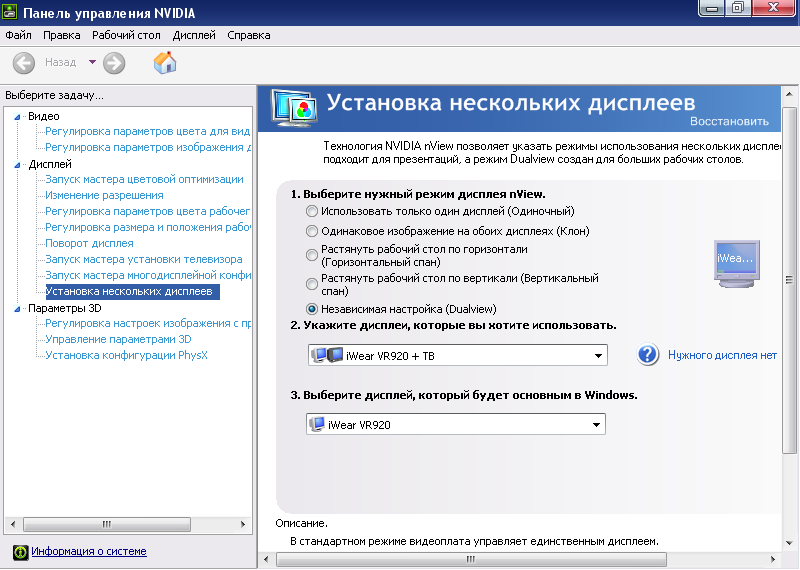Click task tree horizontal scrollbar thumb

107,524
